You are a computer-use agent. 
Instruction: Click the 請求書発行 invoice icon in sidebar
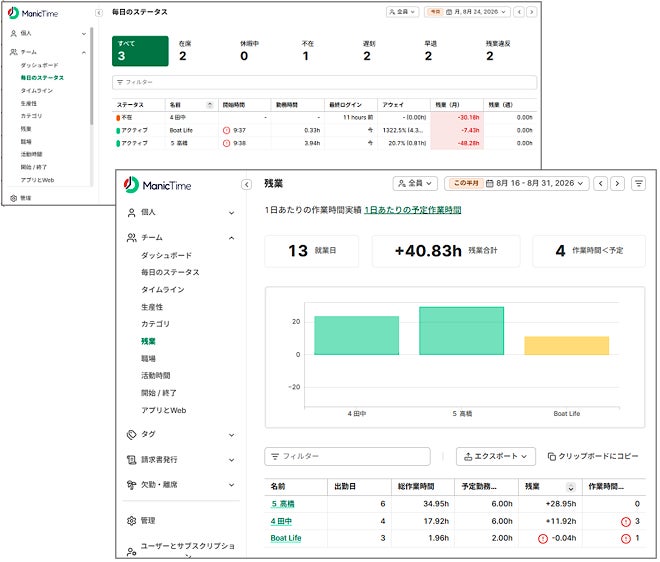click(131, 460)
